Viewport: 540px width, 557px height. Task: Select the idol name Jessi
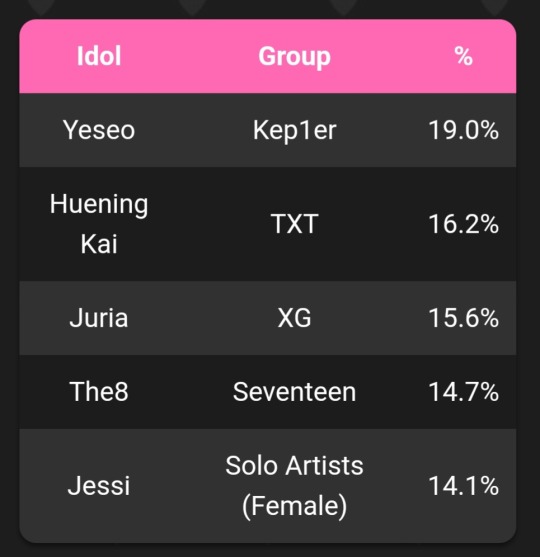click(x=99, y=486)
